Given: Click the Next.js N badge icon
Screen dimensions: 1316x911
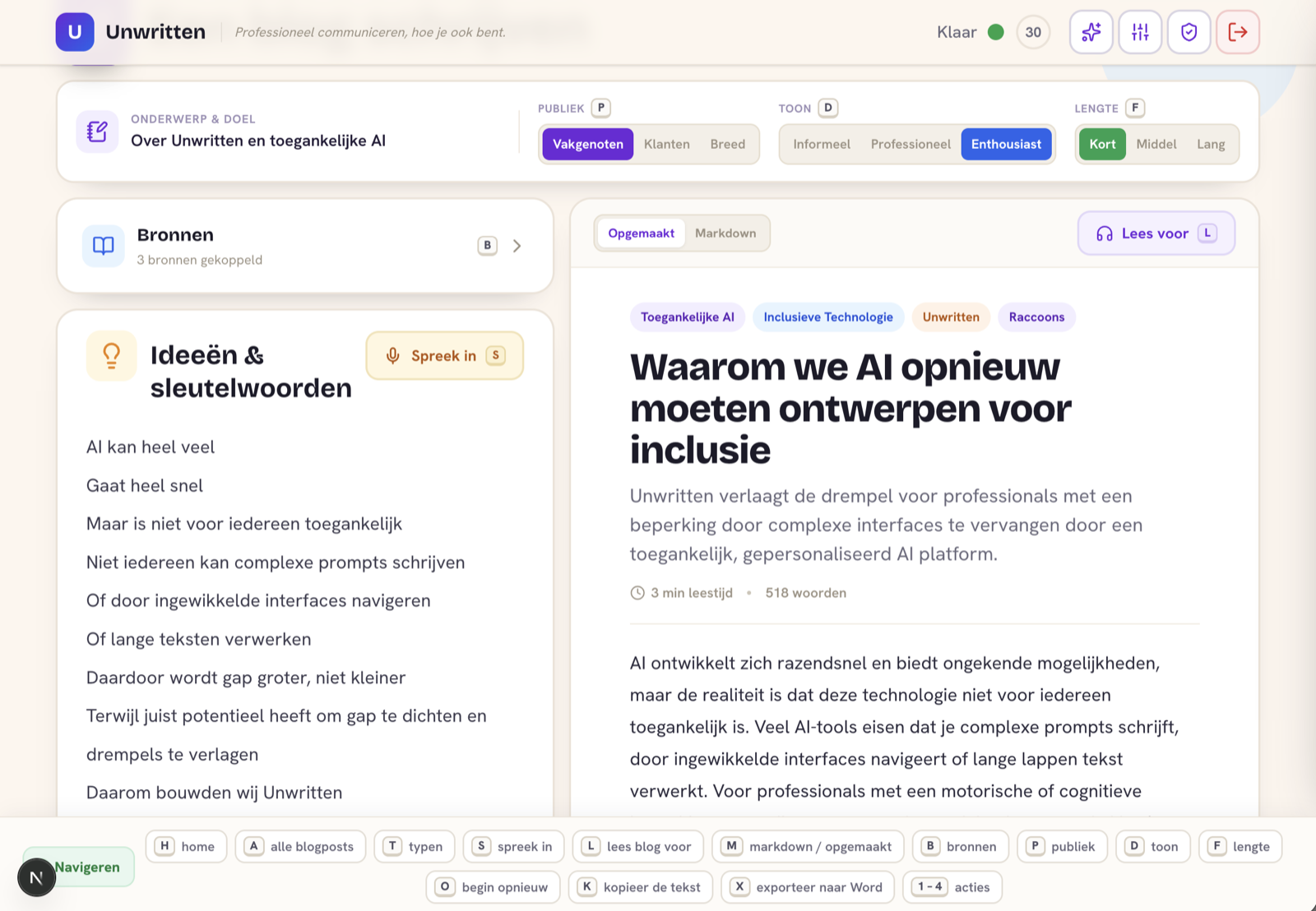Looking at the screenshot, I should [x=36, y=877].
